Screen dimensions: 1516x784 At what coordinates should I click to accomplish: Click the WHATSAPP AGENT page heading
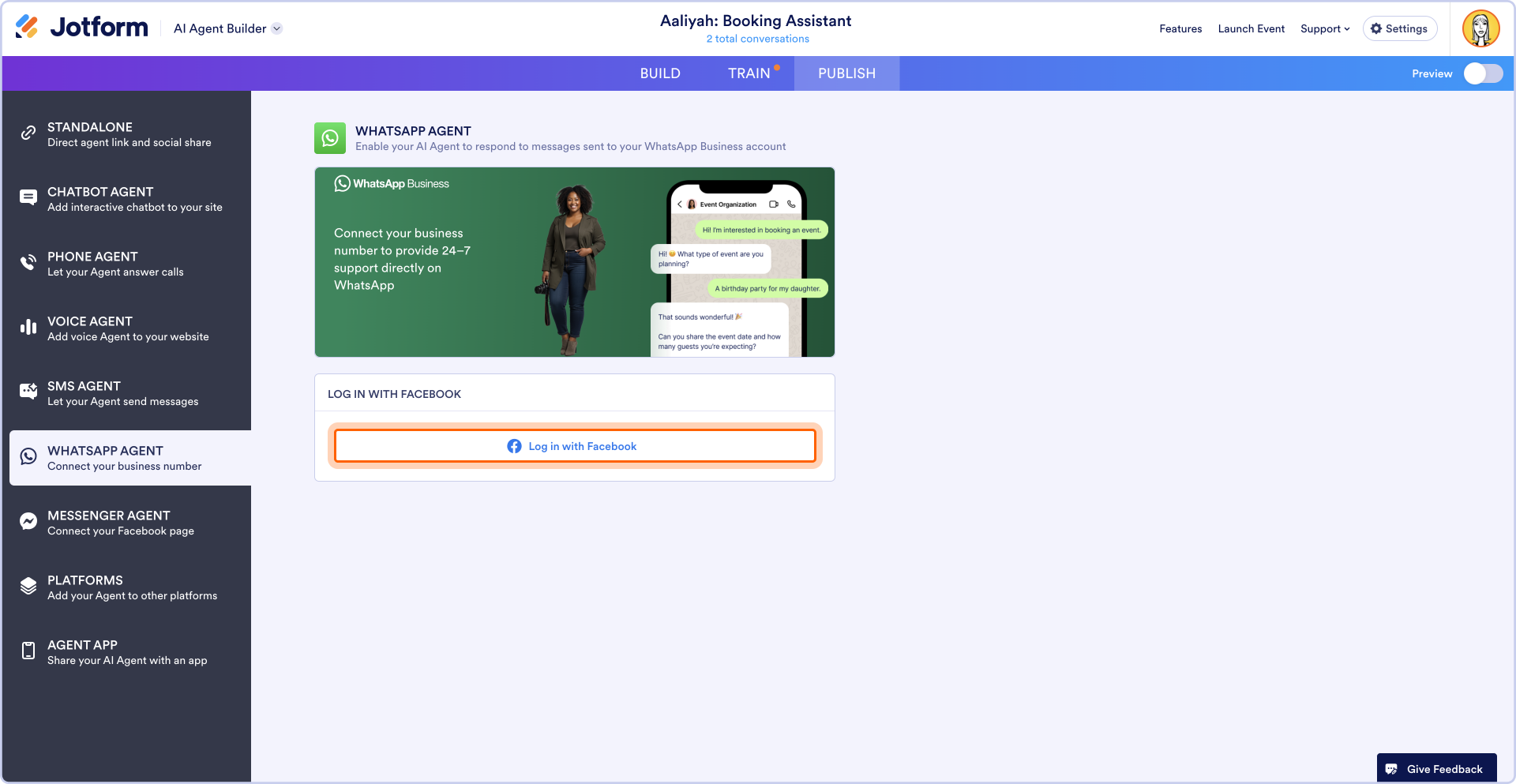pyautogui.click(x=413, y=131)
